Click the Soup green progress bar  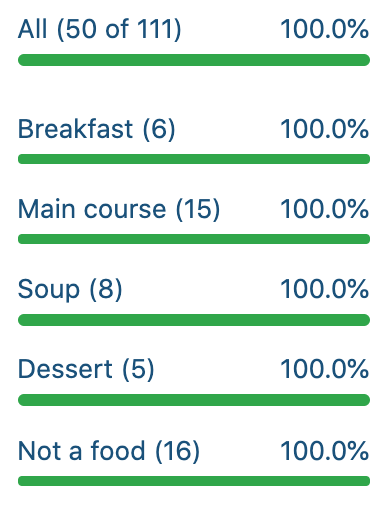pyautogui.click(x=194, y=320)
